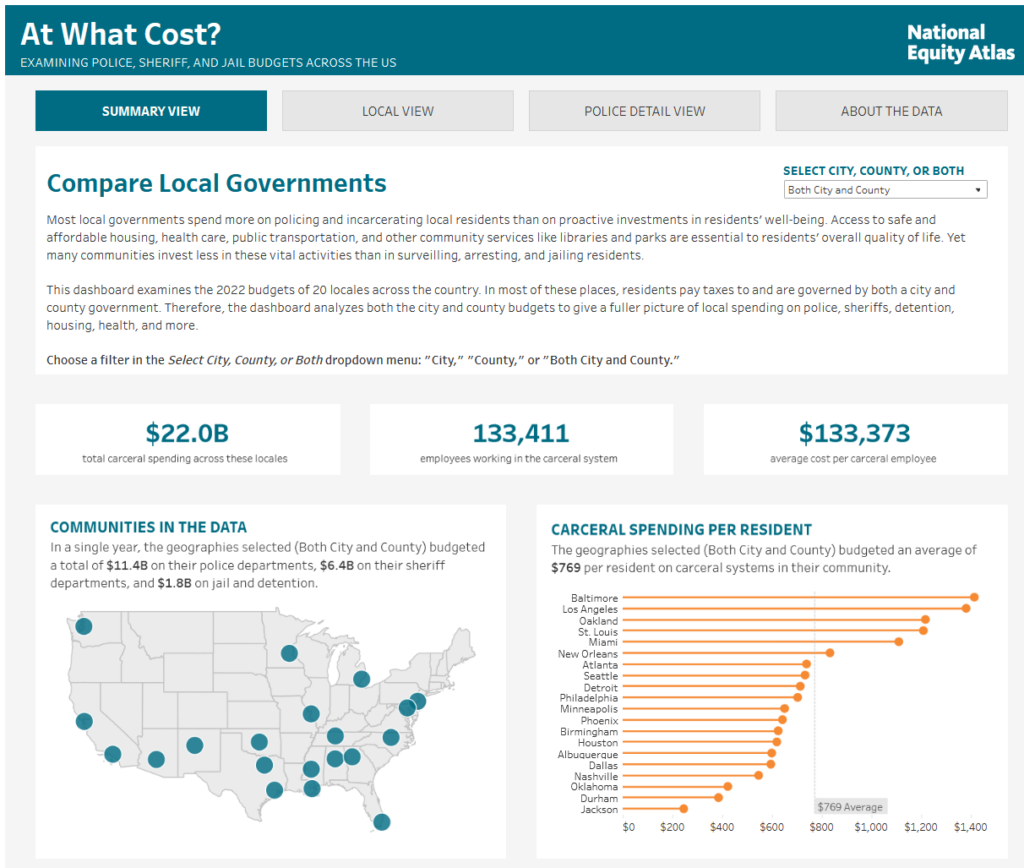Select the Seattle dot on the map
This screenshot has width=1024, height=868.
coord(84,626)
